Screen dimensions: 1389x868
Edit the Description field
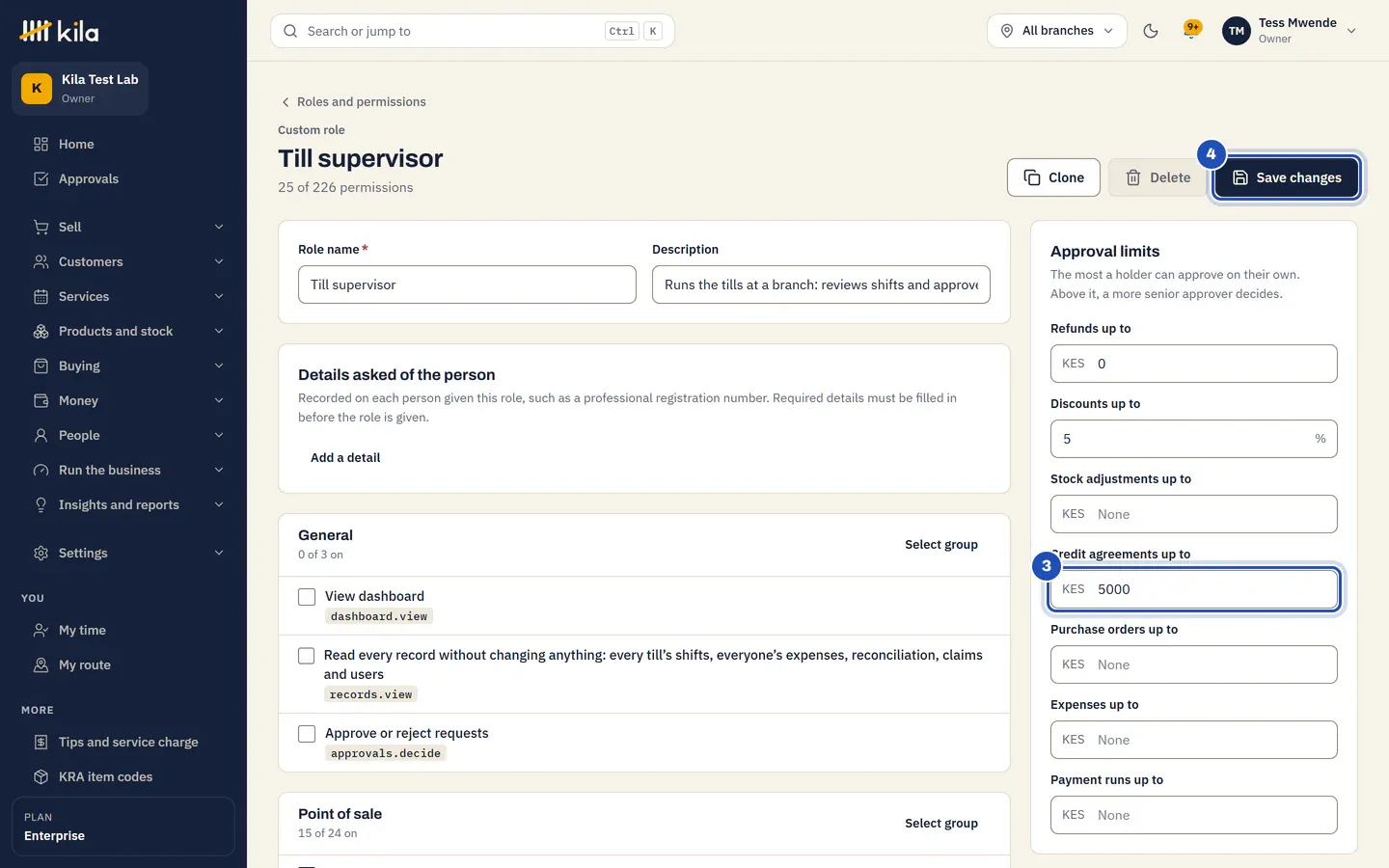[821, 285]
